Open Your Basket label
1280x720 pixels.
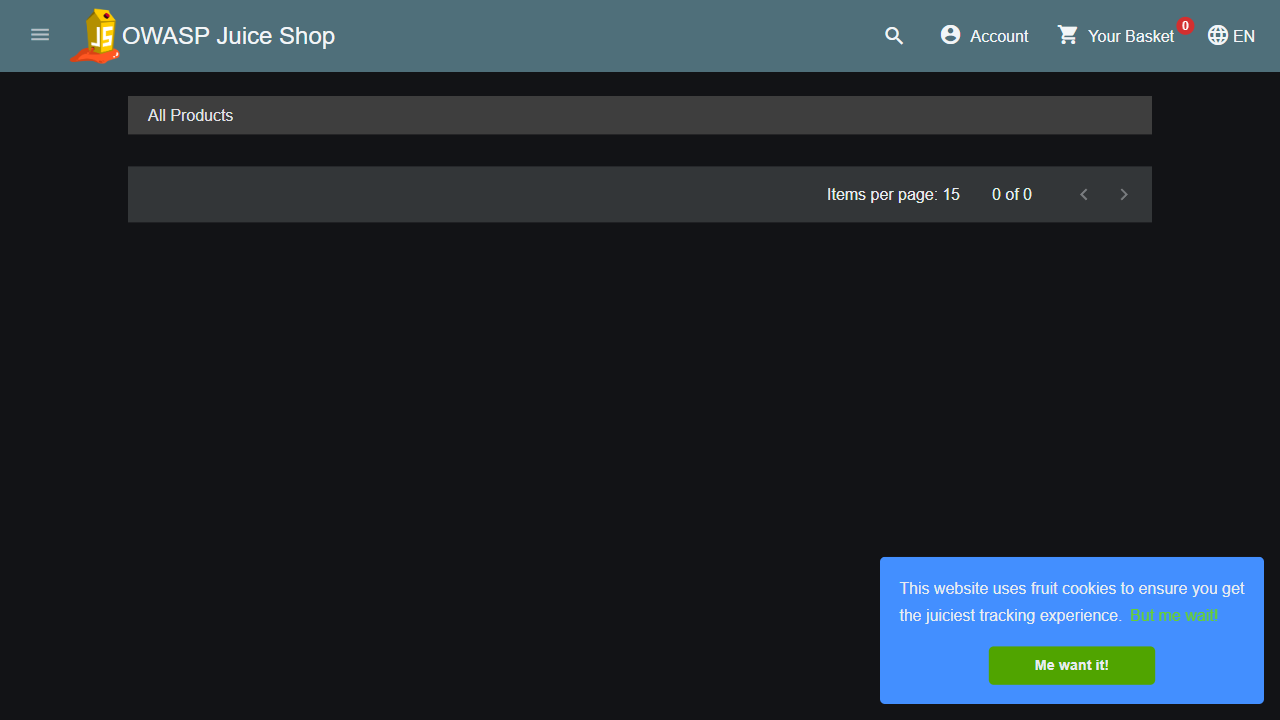point(1131,36)
